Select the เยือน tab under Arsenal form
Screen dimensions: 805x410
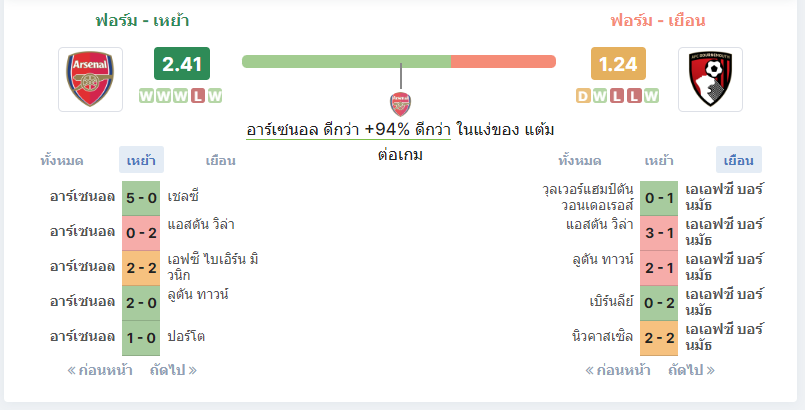[220, 160]
